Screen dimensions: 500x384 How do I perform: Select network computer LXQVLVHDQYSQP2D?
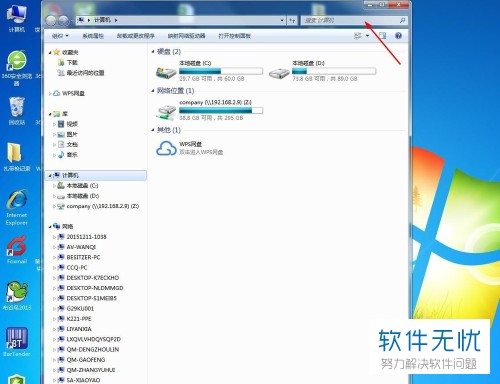coord(89,339)
